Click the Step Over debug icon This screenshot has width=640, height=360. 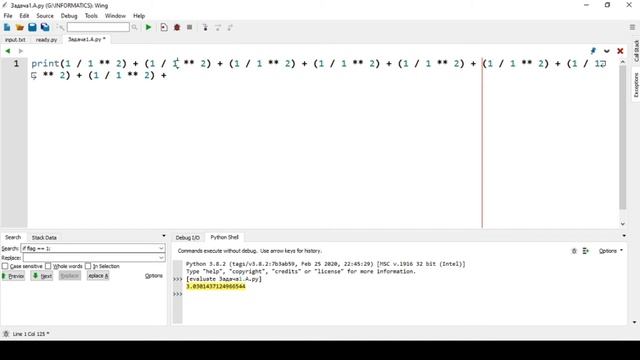coord(218,27)
